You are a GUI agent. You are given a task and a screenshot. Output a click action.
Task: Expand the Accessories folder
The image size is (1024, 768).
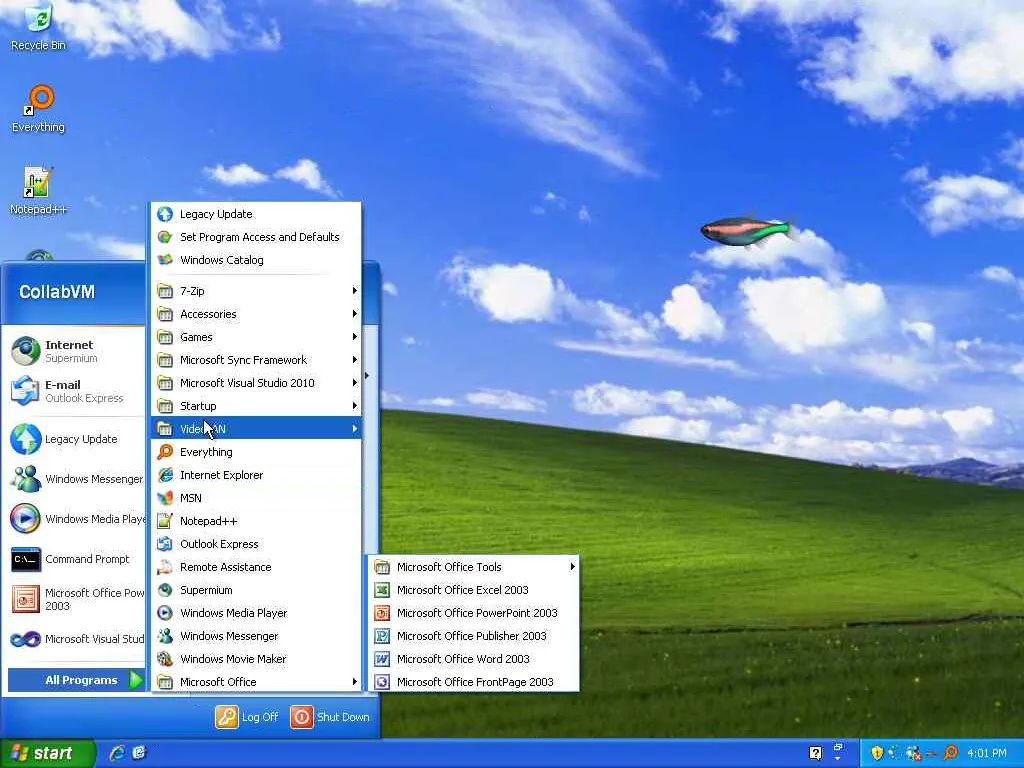256,314
